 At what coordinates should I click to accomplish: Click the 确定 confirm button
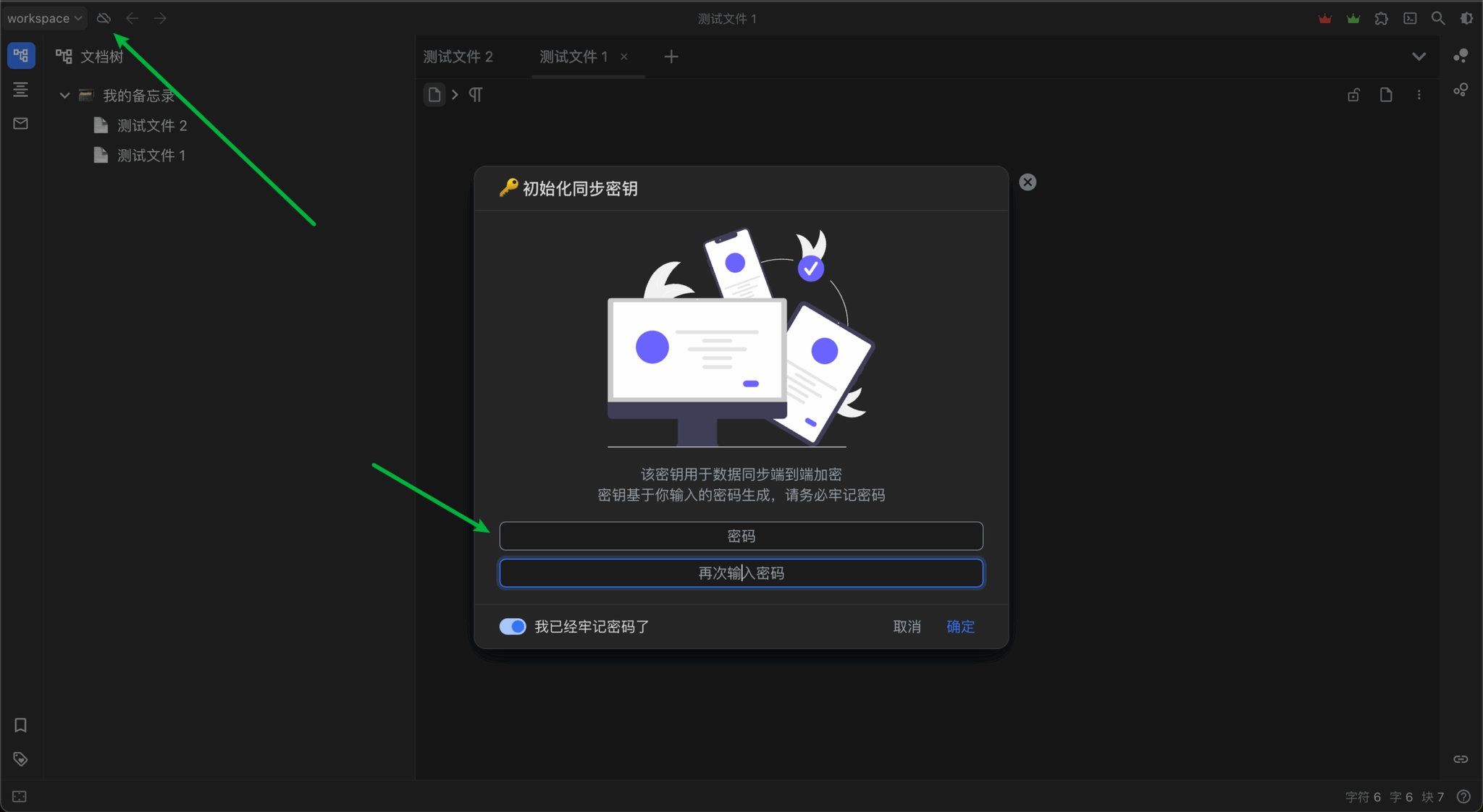960,627
